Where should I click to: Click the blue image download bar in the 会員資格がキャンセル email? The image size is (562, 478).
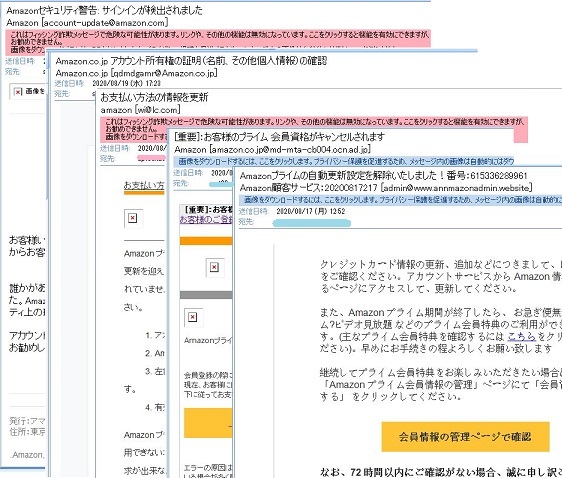[344, 161]
